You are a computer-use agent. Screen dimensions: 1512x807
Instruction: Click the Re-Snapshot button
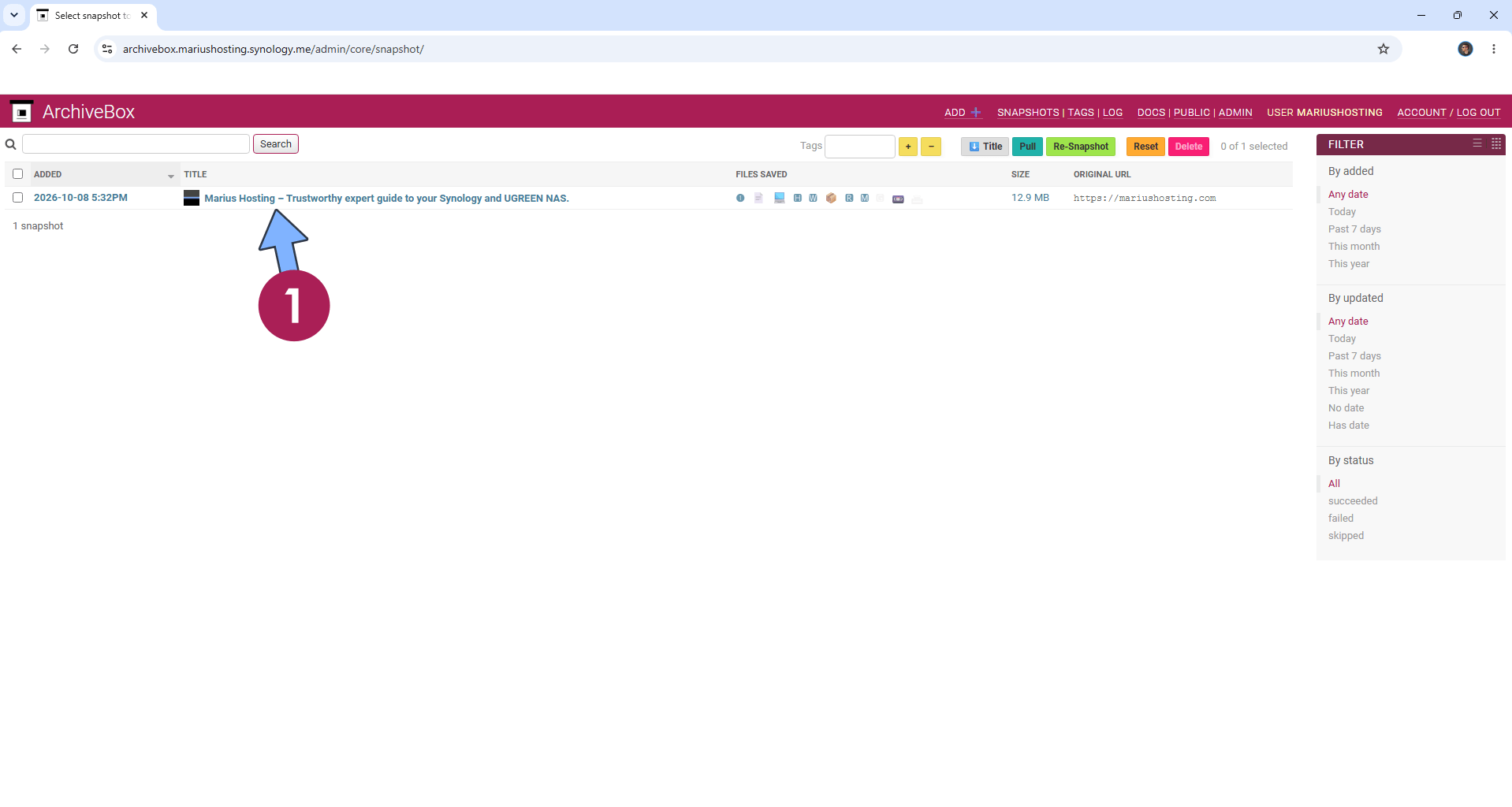pyautogui.click(x=1081, y=147)
